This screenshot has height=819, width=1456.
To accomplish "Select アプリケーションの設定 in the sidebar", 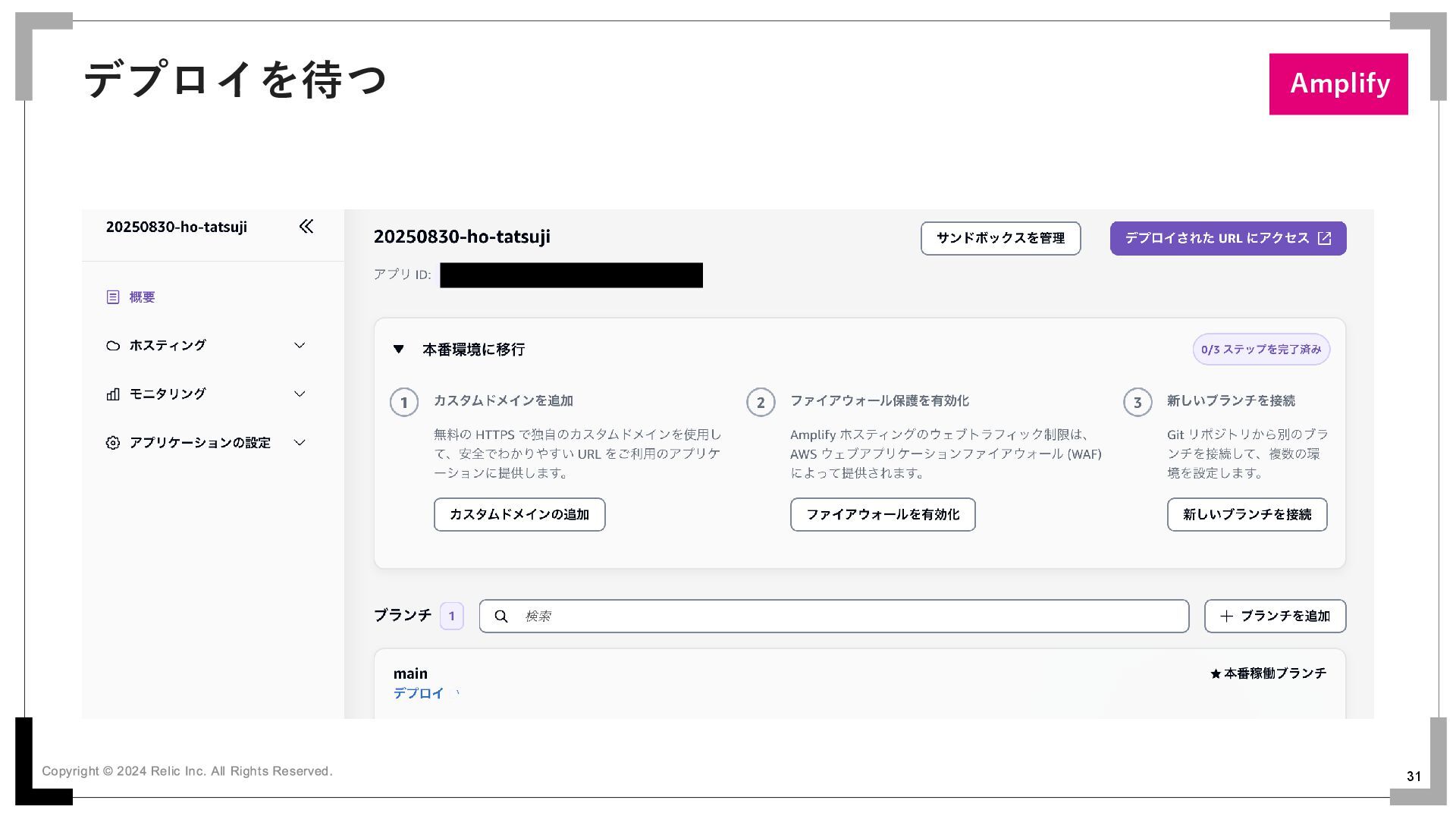I will point(199,443).
